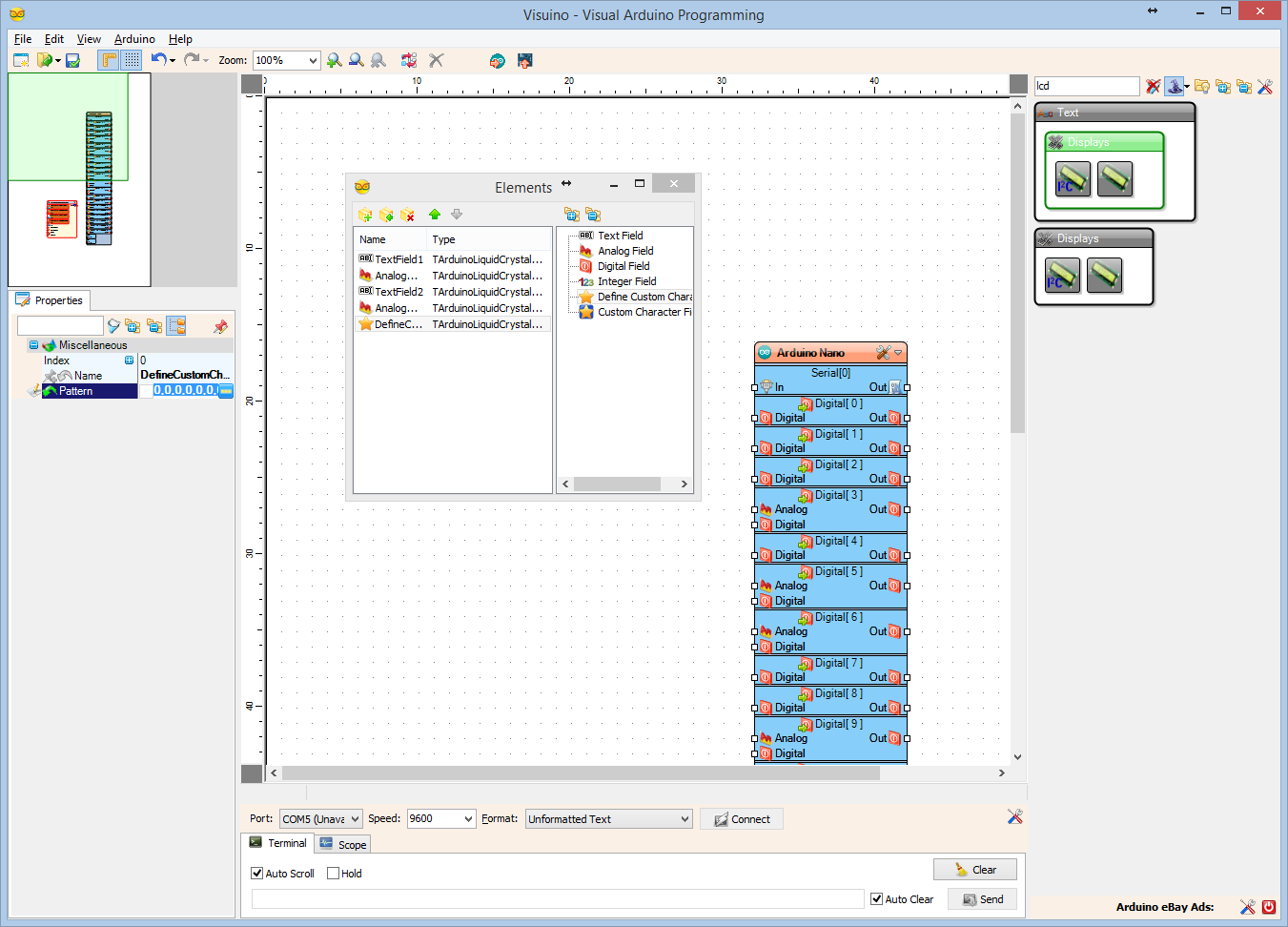Enable the Hold checkbox
The height and width of the screenshot is (927, 1288).
[334, 874]
